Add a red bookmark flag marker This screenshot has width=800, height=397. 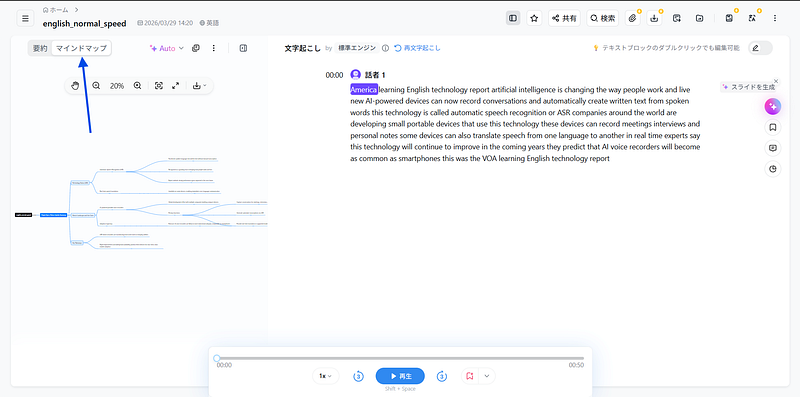tap(470, 376)
